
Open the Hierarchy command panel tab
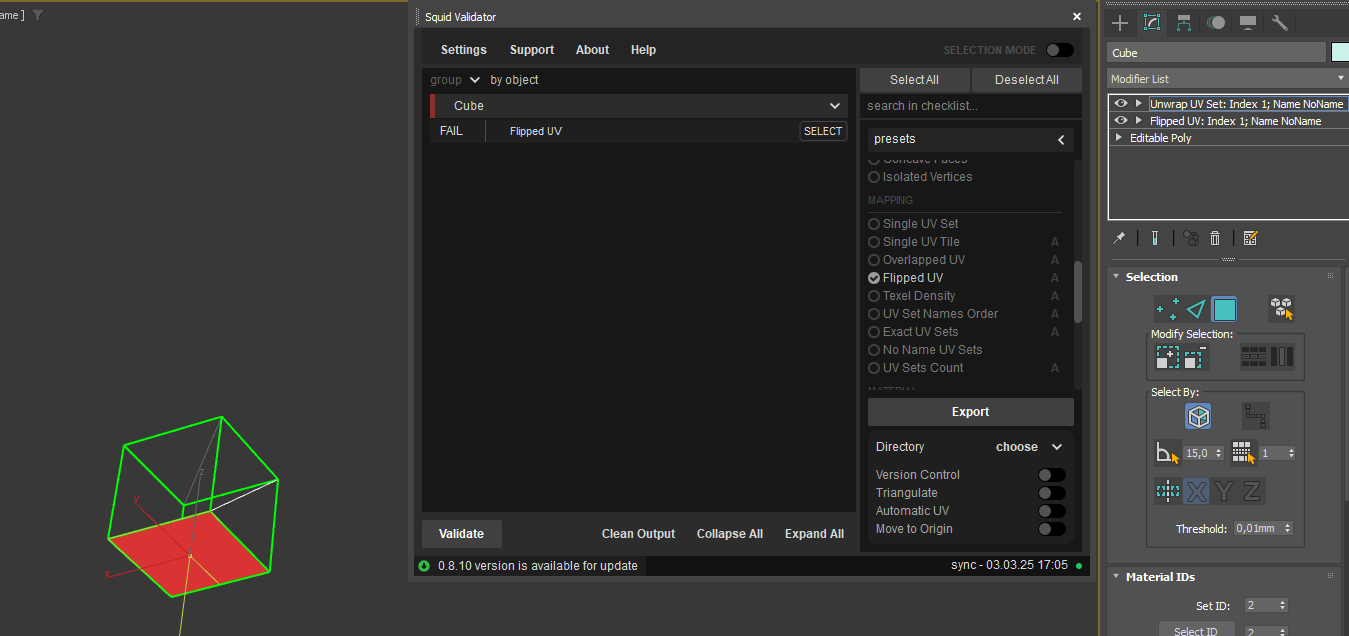pos(1184,23)
